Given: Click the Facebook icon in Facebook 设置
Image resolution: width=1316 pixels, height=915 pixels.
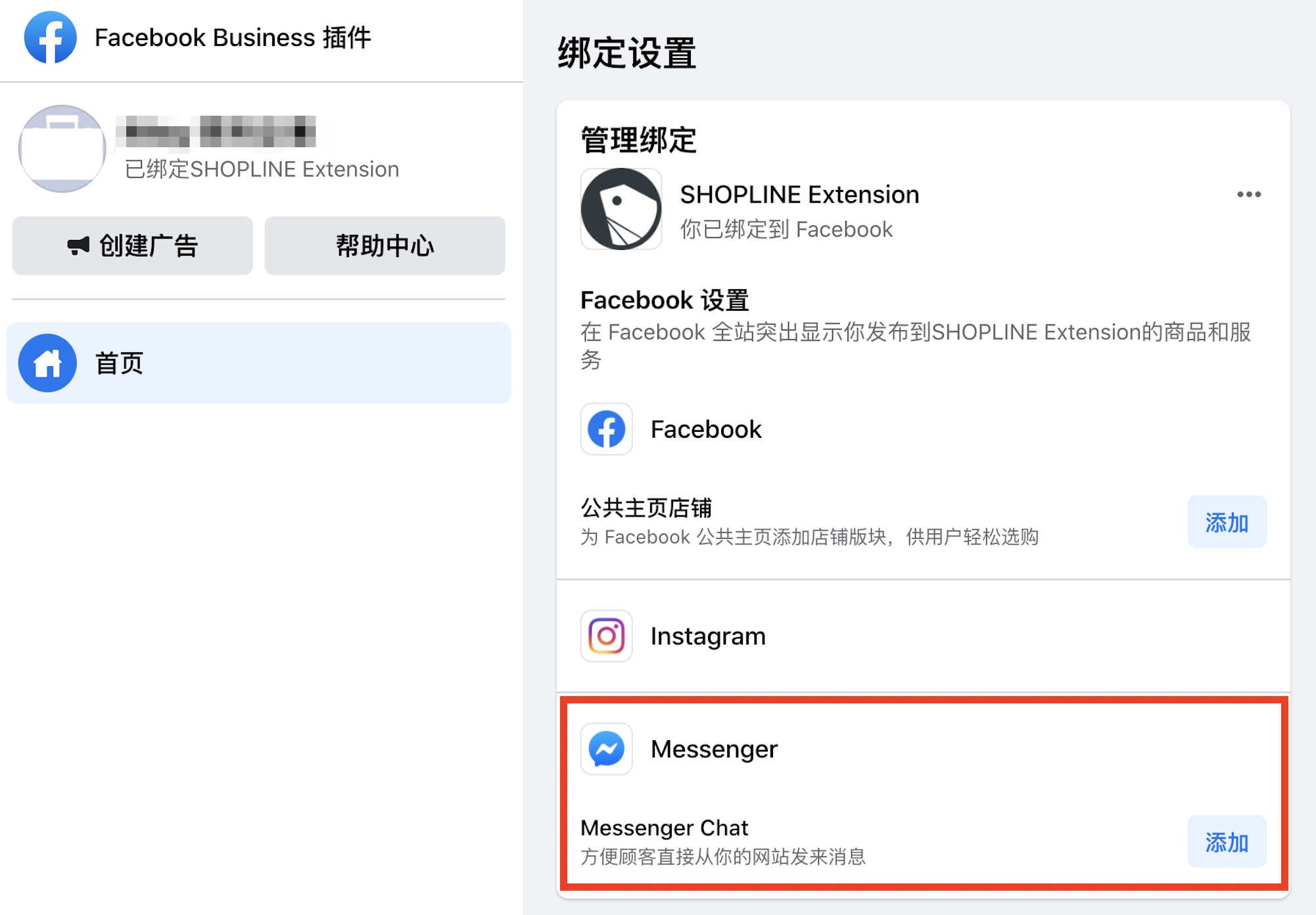Looking at the screenshot, I should click(x=606, y=429).
